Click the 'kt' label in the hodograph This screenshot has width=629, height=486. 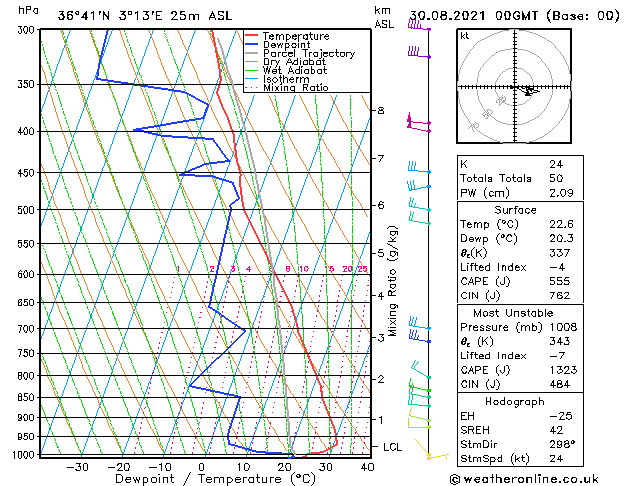pos(464,36)
